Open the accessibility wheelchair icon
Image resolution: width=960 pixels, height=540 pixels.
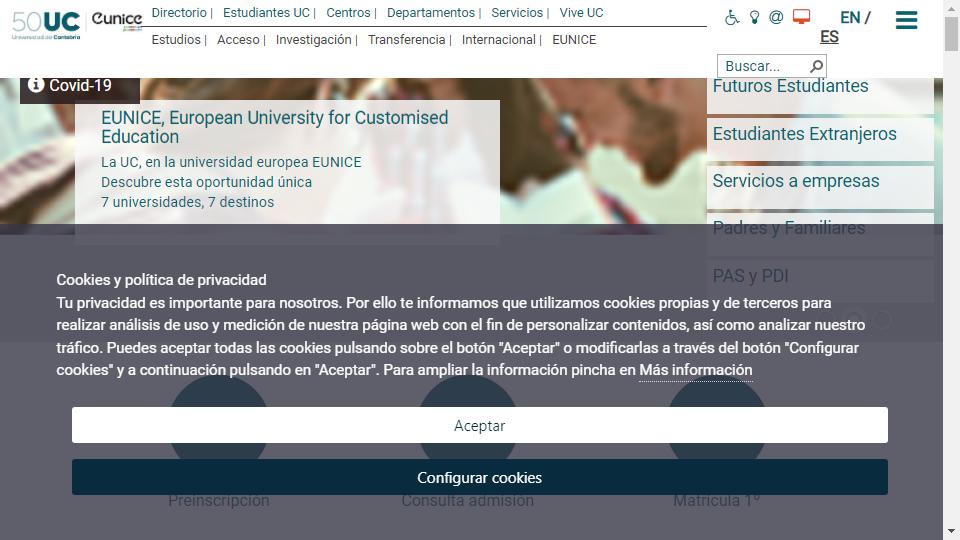pyautogui.click(x=732, y=18)
